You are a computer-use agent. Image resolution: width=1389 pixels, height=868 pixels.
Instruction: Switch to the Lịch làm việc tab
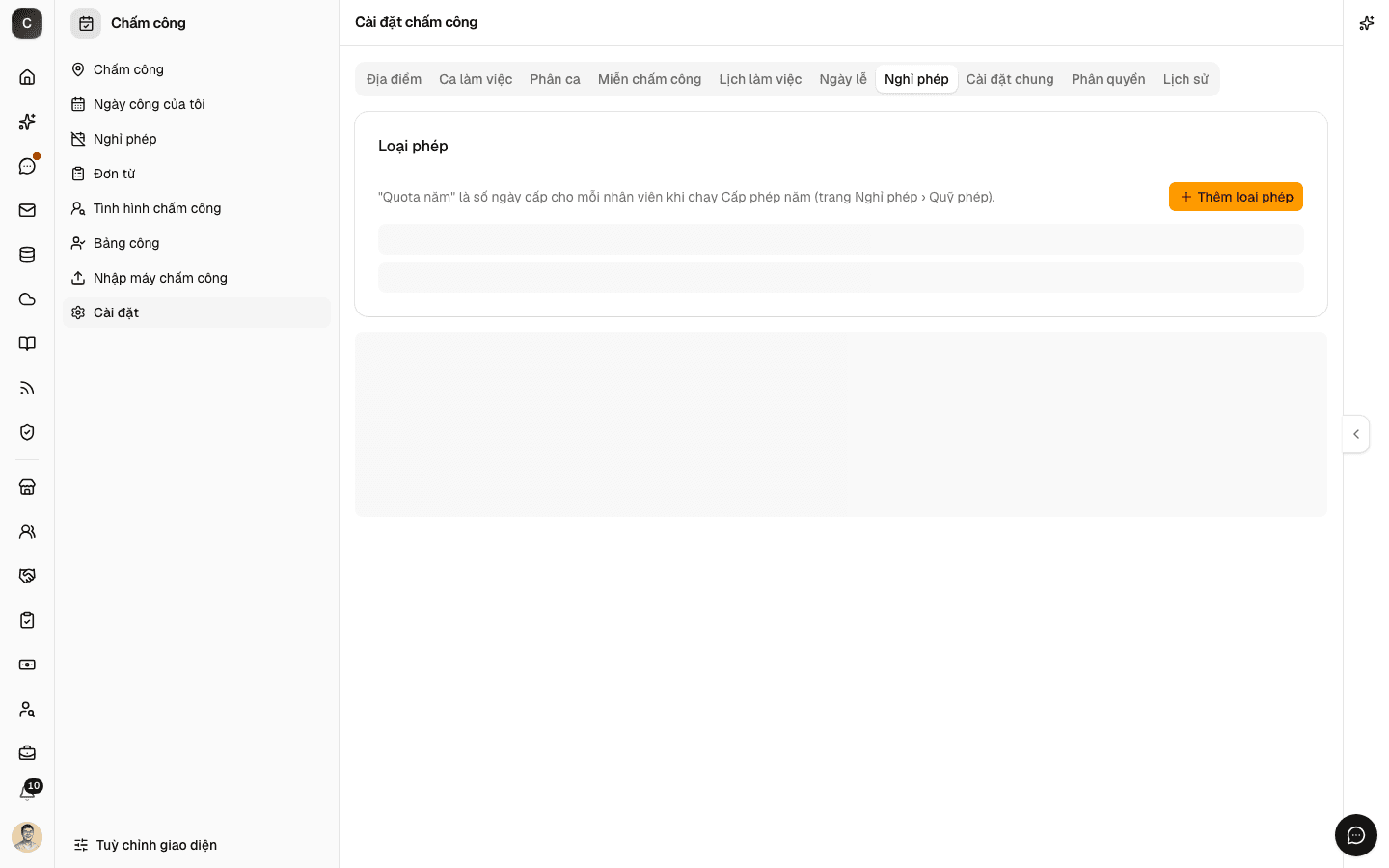point(760,79)
